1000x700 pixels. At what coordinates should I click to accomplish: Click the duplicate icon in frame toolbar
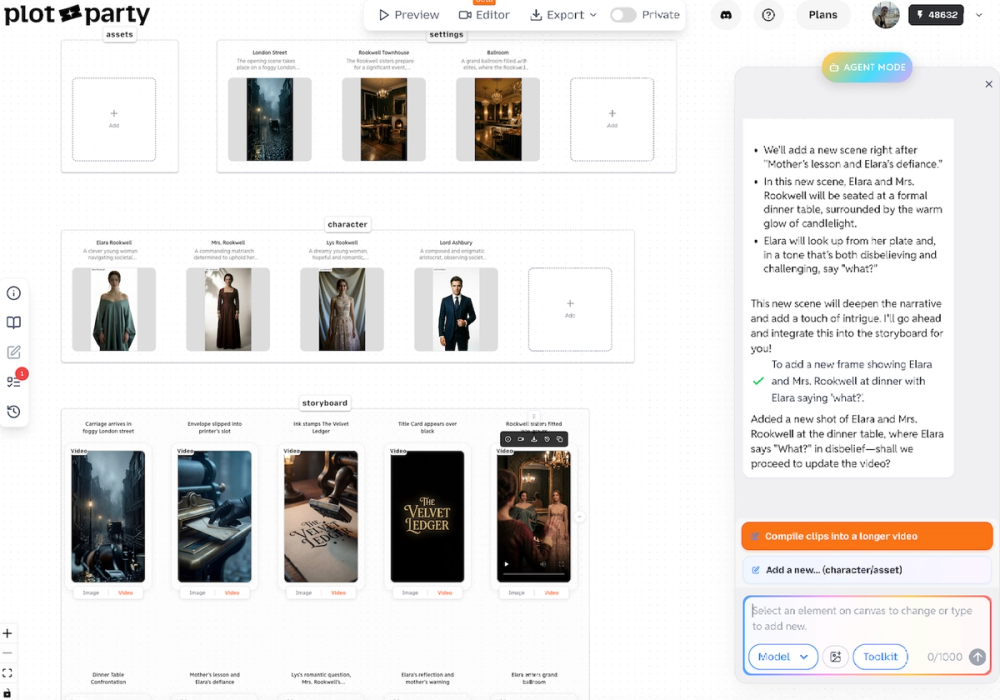tap(559, 439)
